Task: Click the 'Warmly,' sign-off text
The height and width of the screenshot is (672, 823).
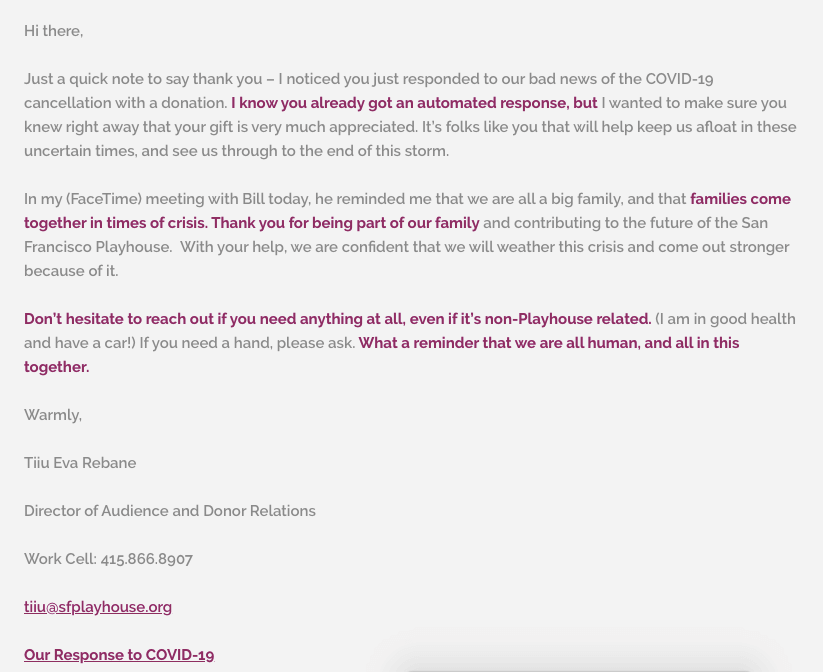Action: (53, 415)
